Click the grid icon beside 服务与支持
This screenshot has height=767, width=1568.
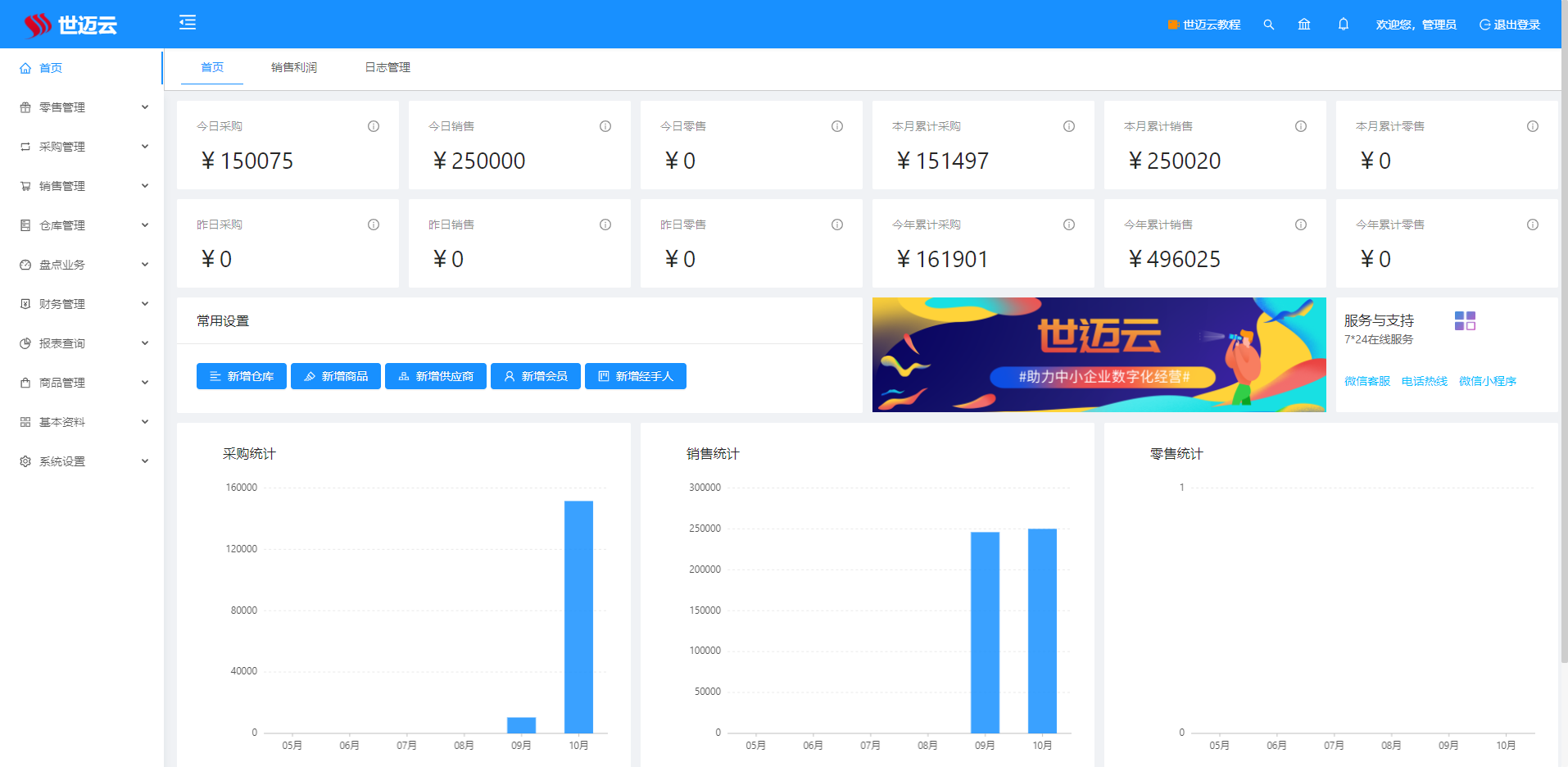(x=1465, y=321)
